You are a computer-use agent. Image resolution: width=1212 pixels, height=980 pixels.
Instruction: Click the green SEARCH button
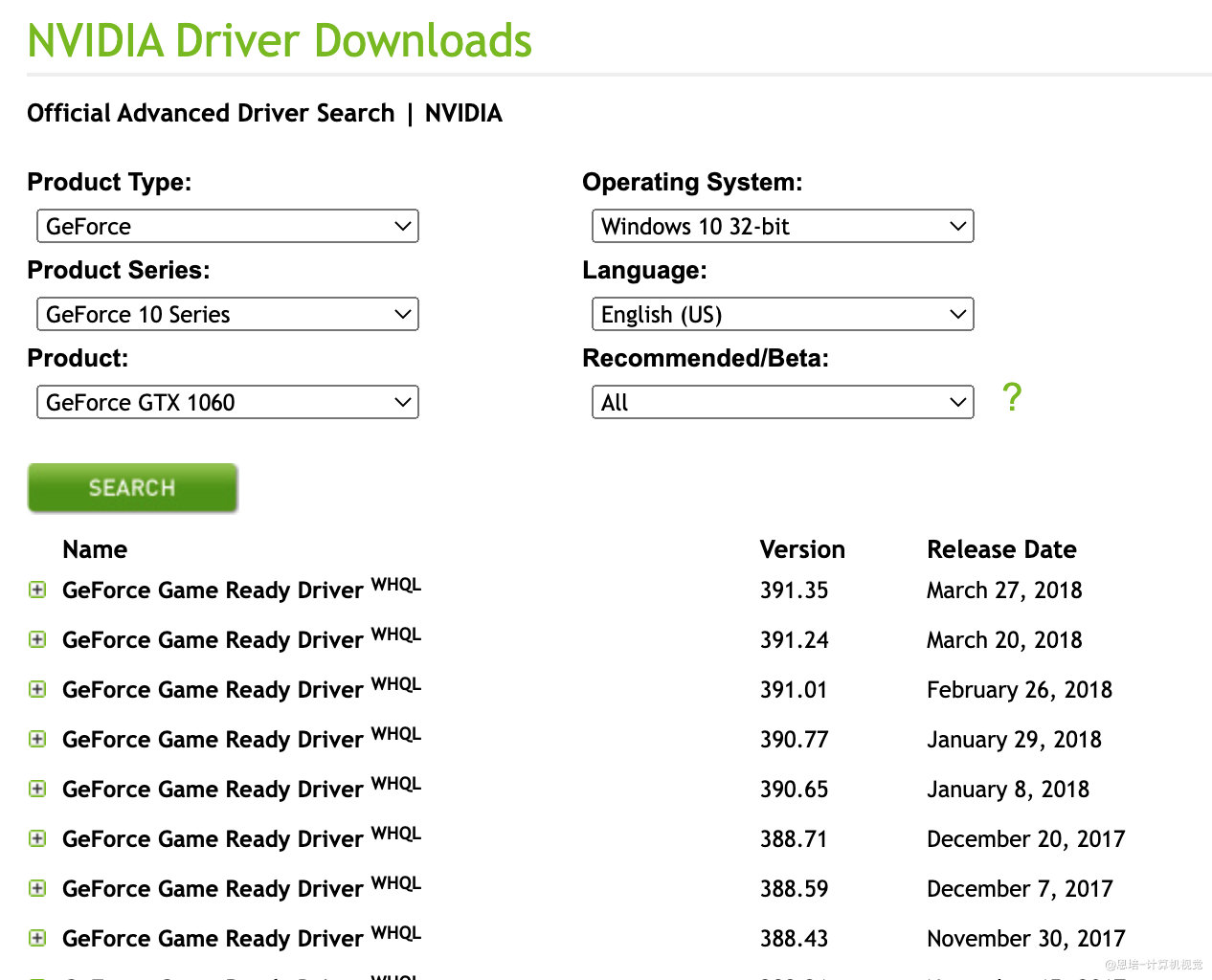point(133,488)
